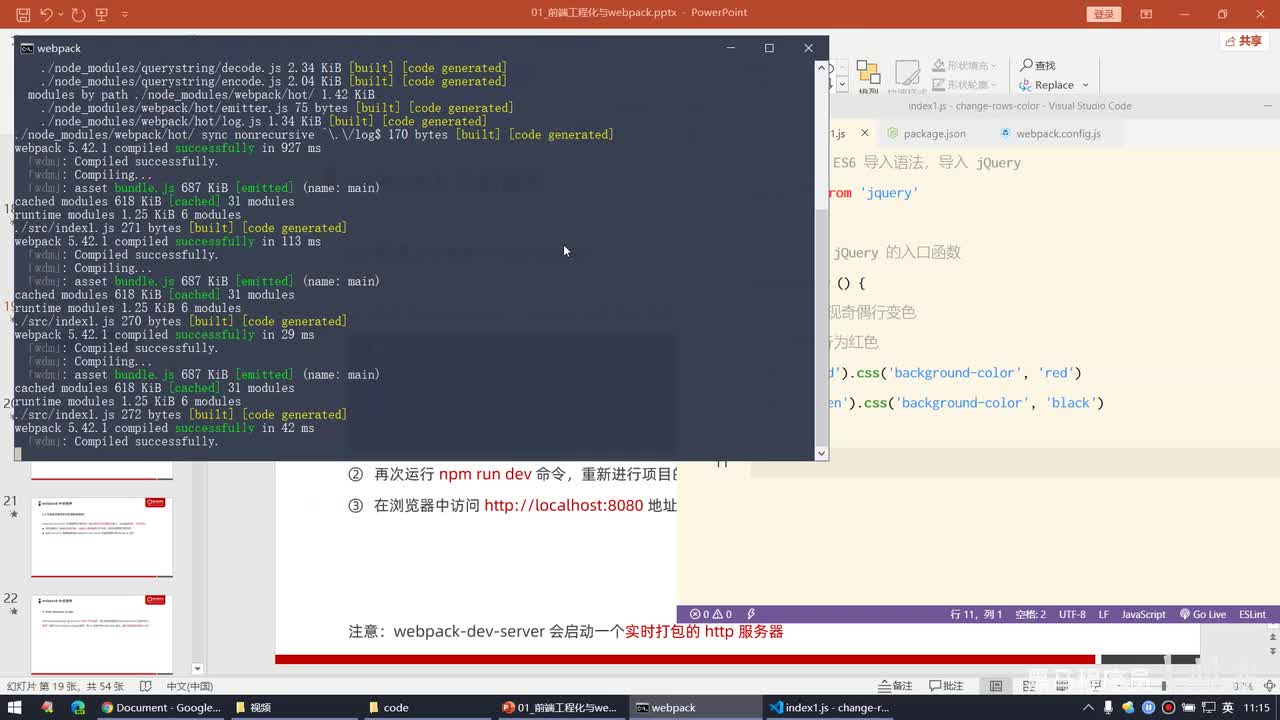Switch to webpack.config.js tab in VS Code

(x=1050, y=133)
